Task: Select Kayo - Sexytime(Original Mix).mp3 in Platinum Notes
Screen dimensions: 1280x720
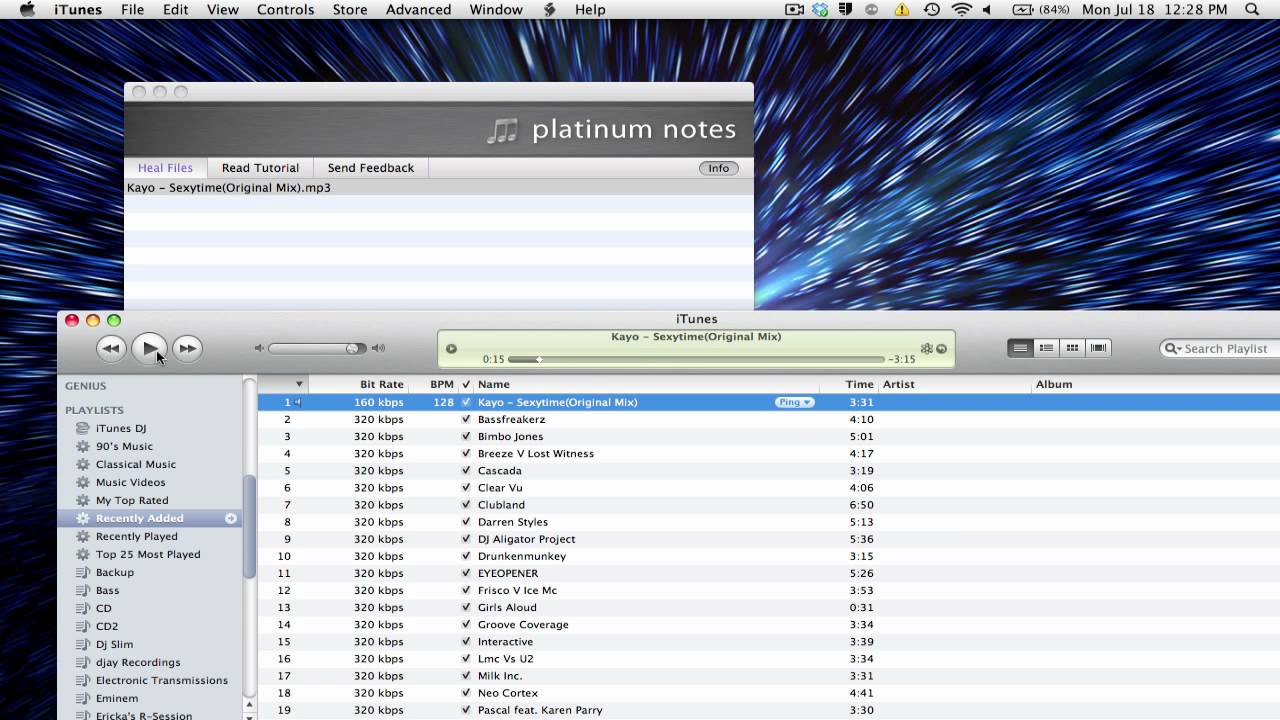Action: click(x=438, y=188)
